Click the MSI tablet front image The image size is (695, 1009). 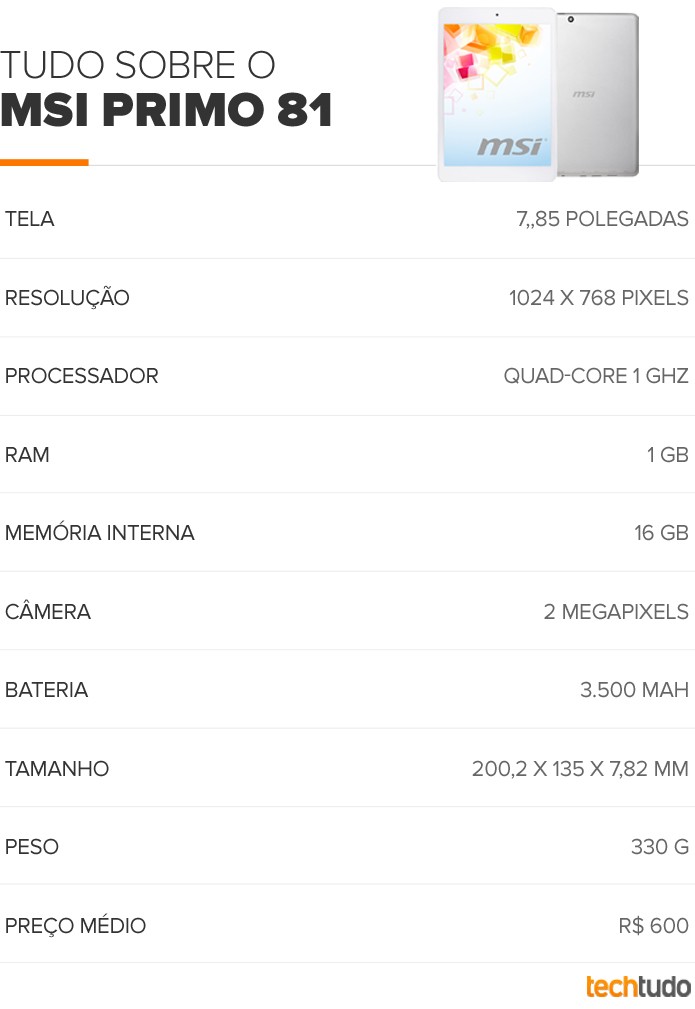pyautogui.click(x=497, y=94)
